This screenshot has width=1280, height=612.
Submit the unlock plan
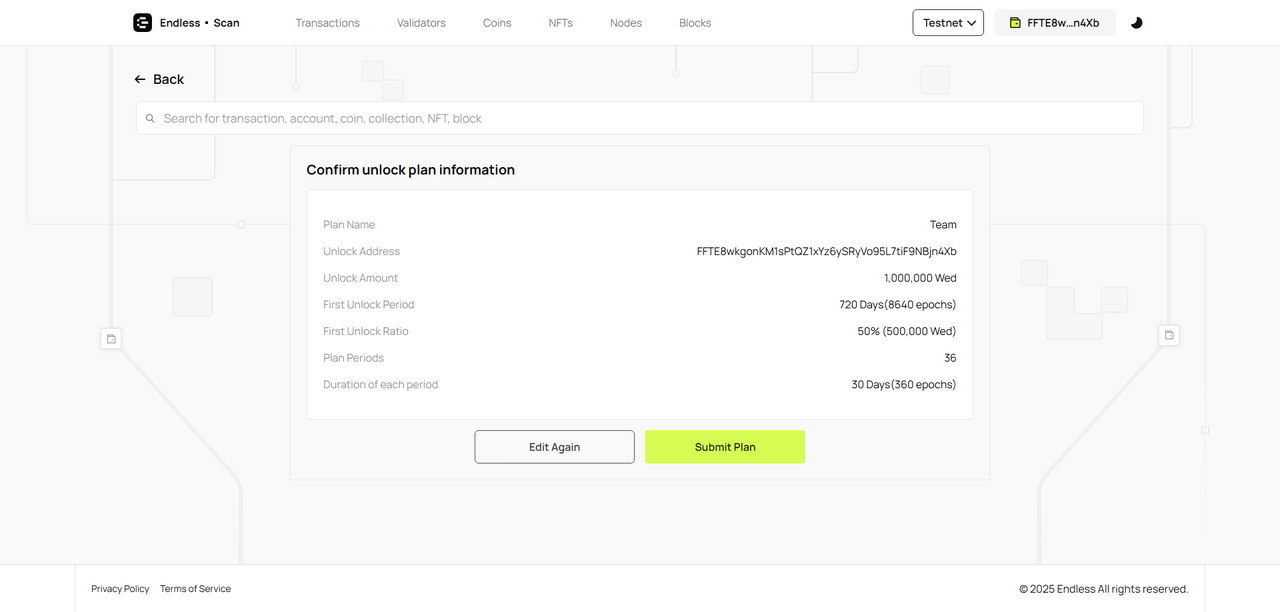[x=725, y=447]
